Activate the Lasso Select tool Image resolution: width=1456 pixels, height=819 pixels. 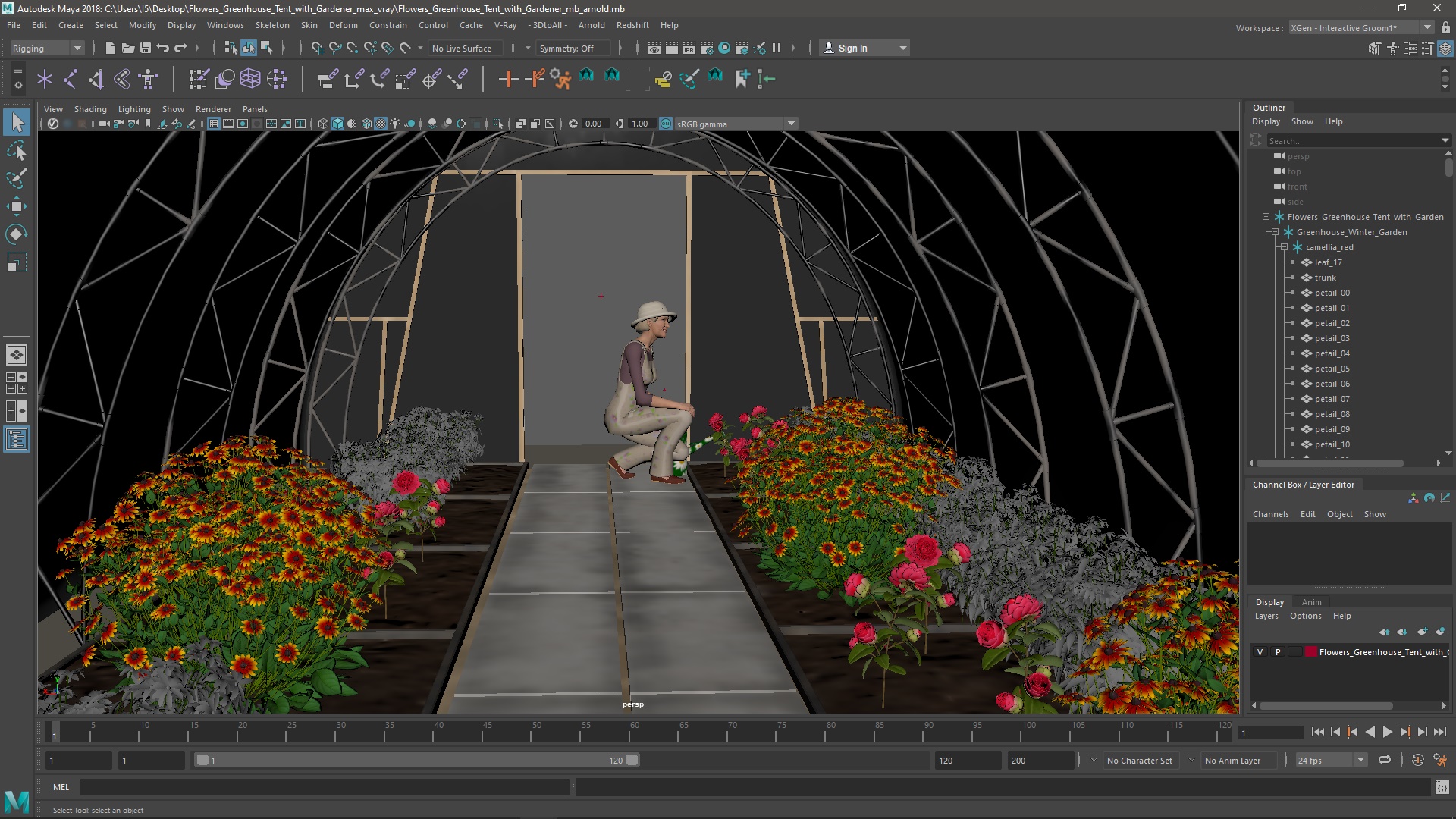(17, 151)
